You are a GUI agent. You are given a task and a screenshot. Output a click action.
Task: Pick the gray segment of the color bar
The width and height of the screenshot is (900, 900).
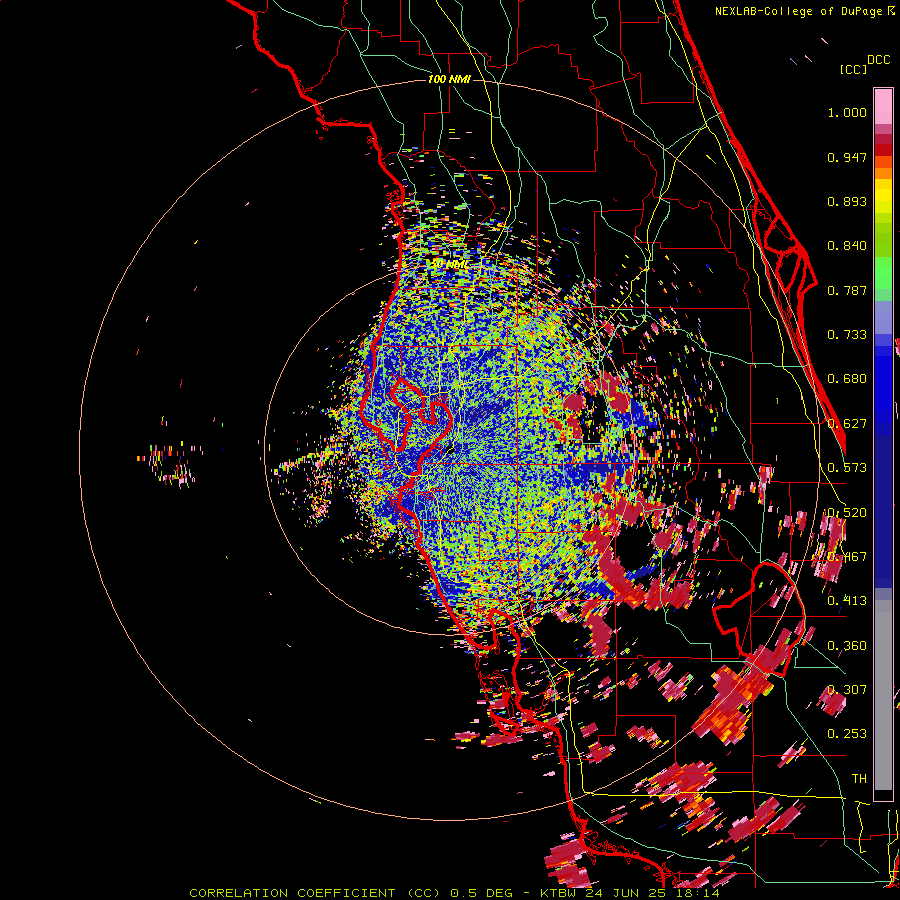tap(883, 695)
